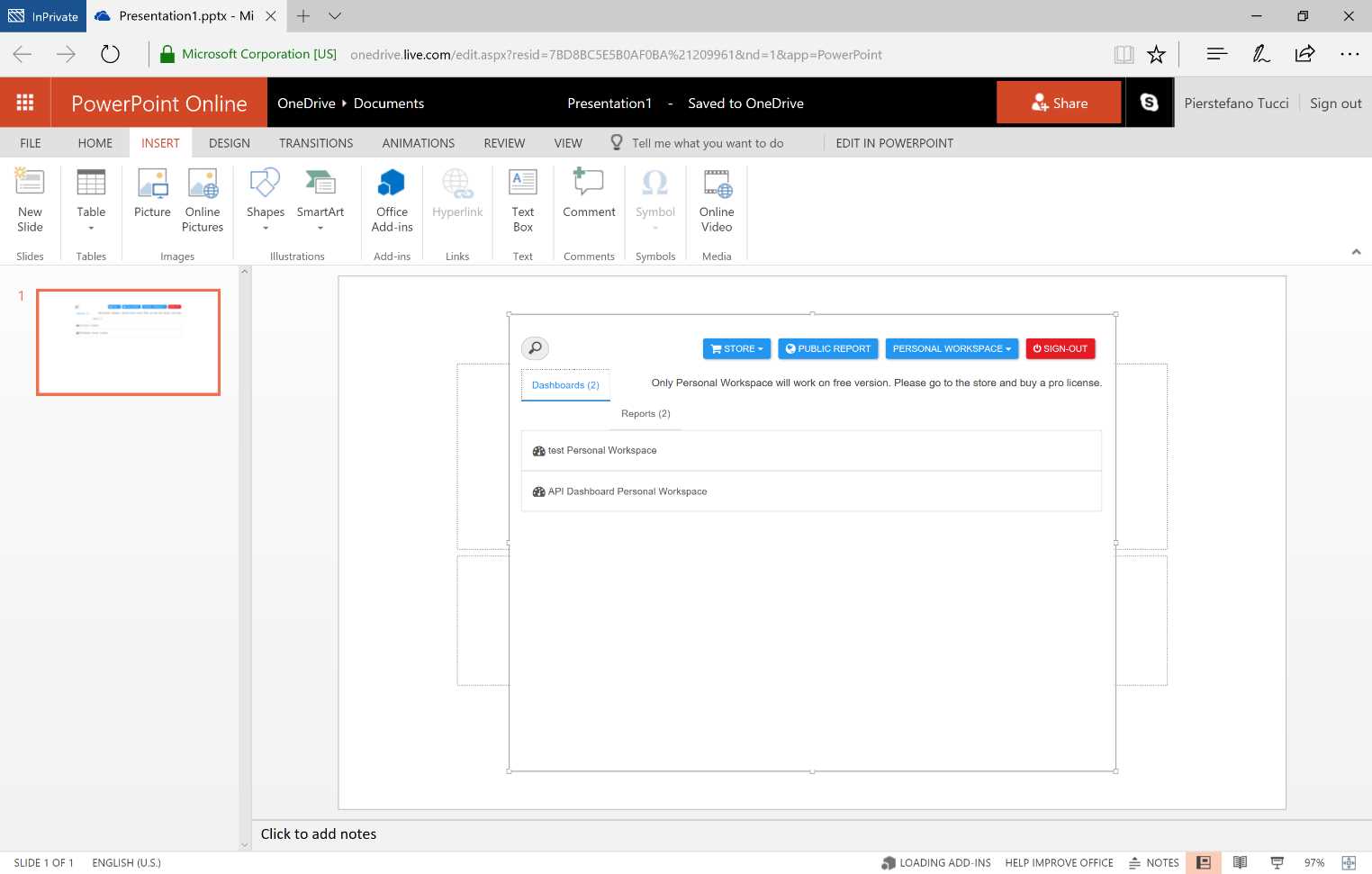Start Slide Show from the status bar
The image size is (1372, 874).
pos(1277,862)
